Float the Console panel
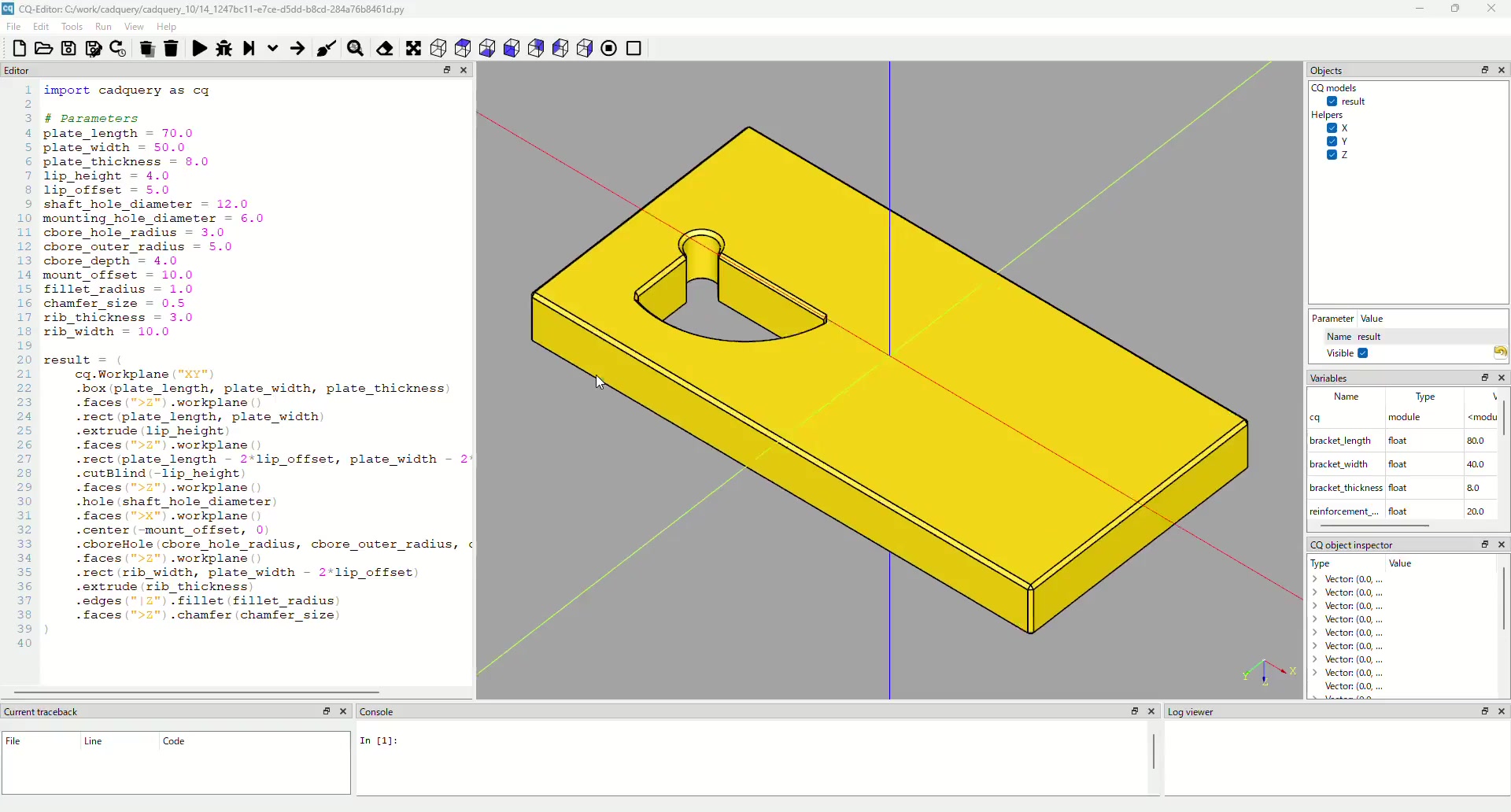The width and height of the screenshot is (1511, 812). click(1136, 711)
